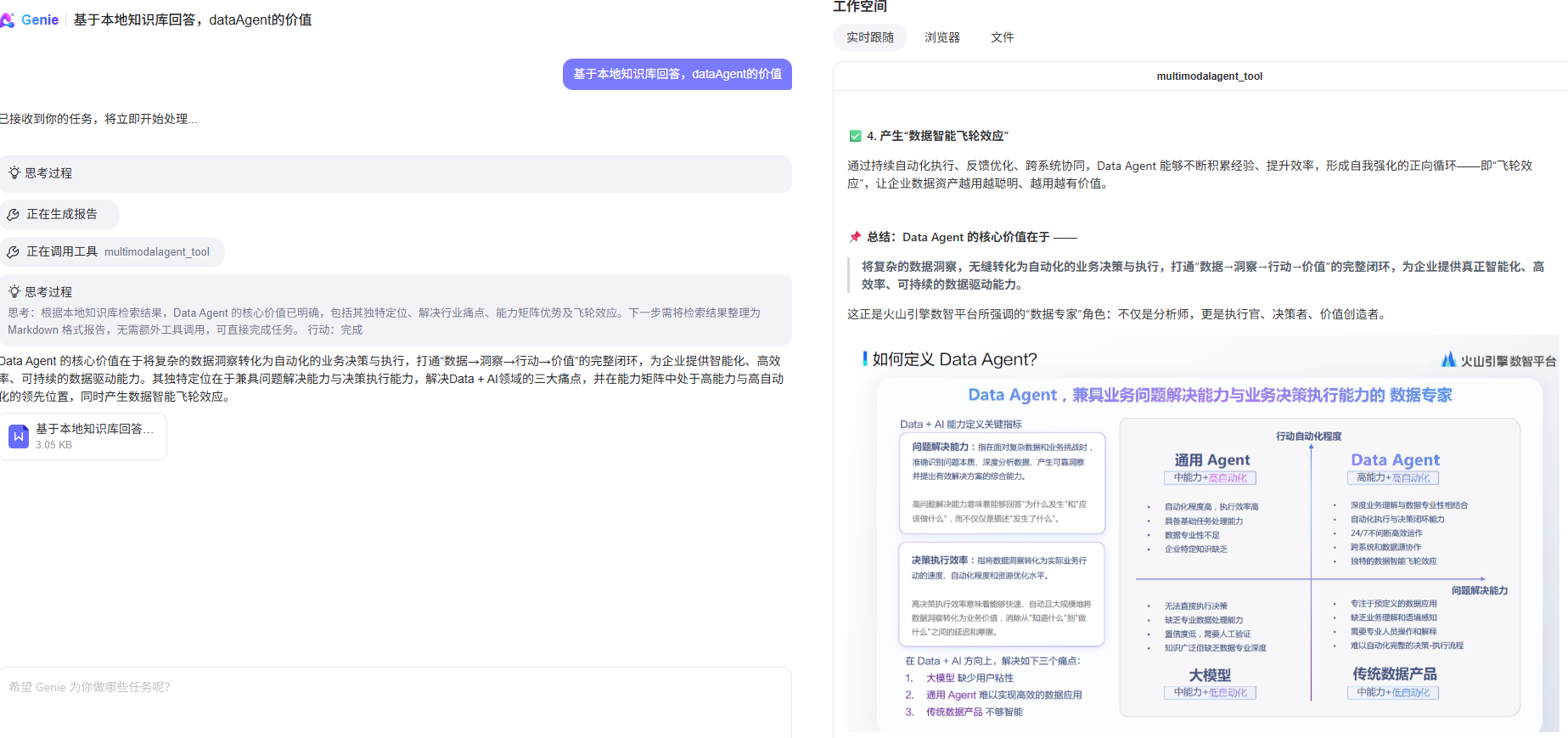This screenshot has height=738, width=1568.
Task: Click the red pushpin icon before 总结
Action: coord(855,237)
